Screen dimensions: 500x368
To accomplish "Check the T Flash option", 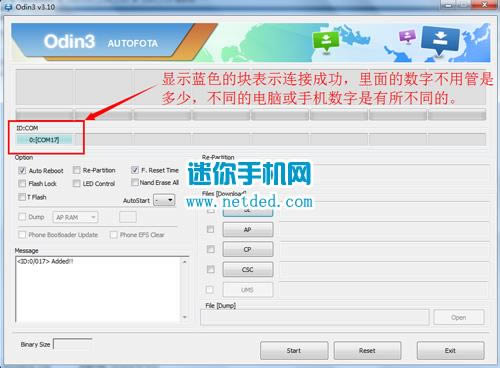I will click(22, 197).
